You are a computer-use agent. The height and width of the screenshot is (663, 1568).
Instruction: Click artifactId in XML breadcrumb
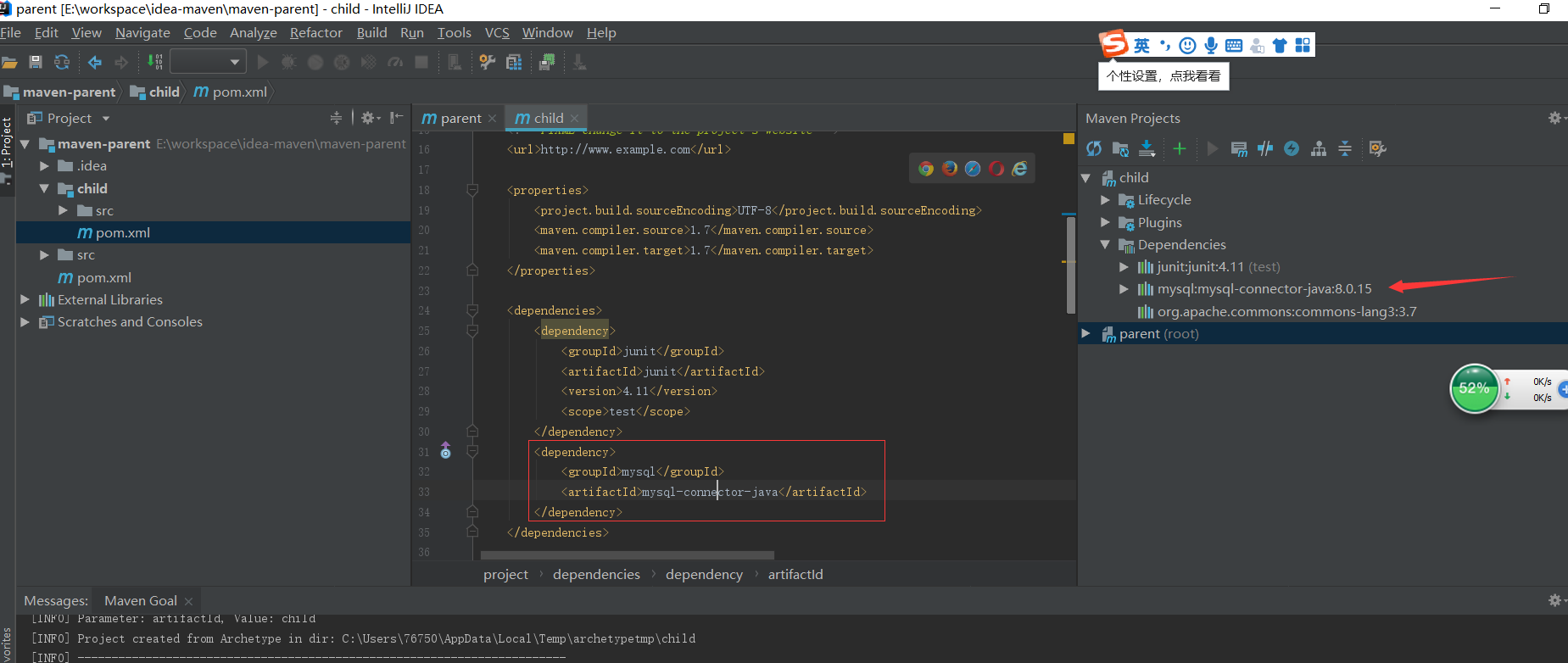(795, 574)
